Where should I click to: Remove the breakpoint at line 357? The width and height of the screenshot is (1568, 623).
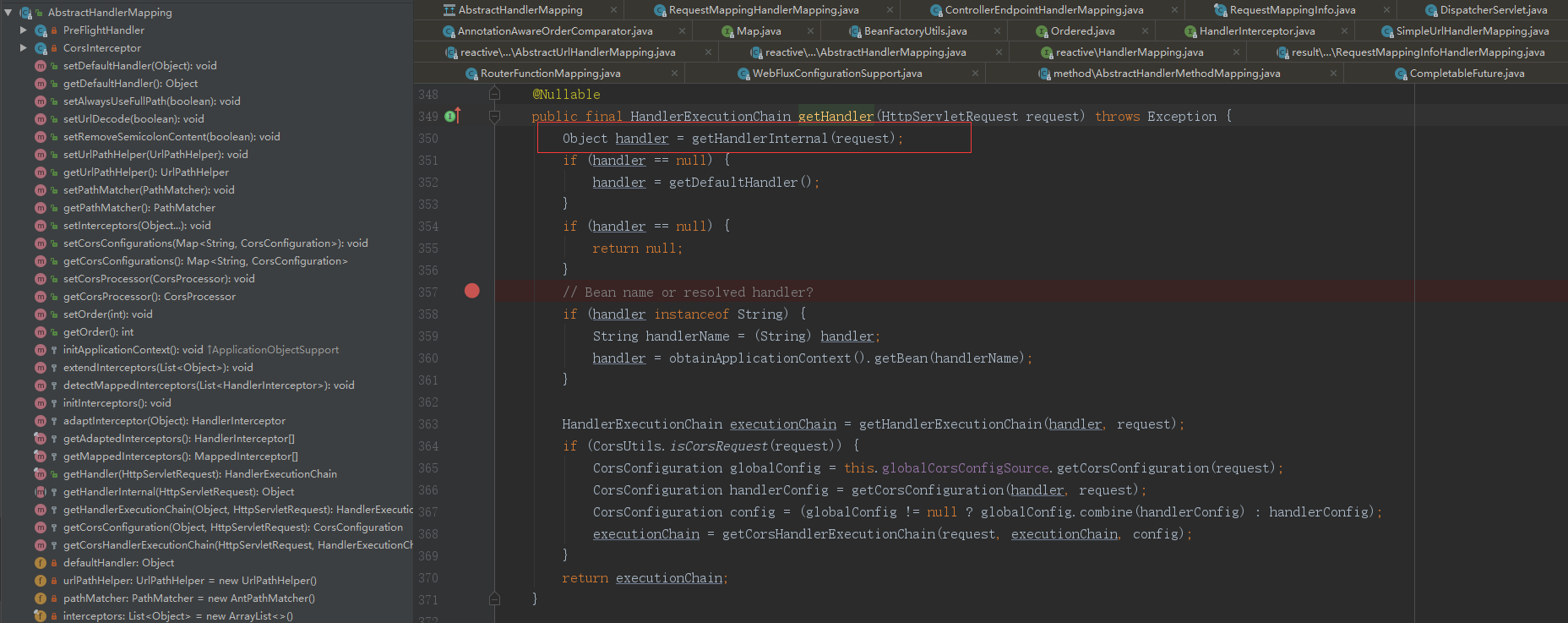[472, 291]
